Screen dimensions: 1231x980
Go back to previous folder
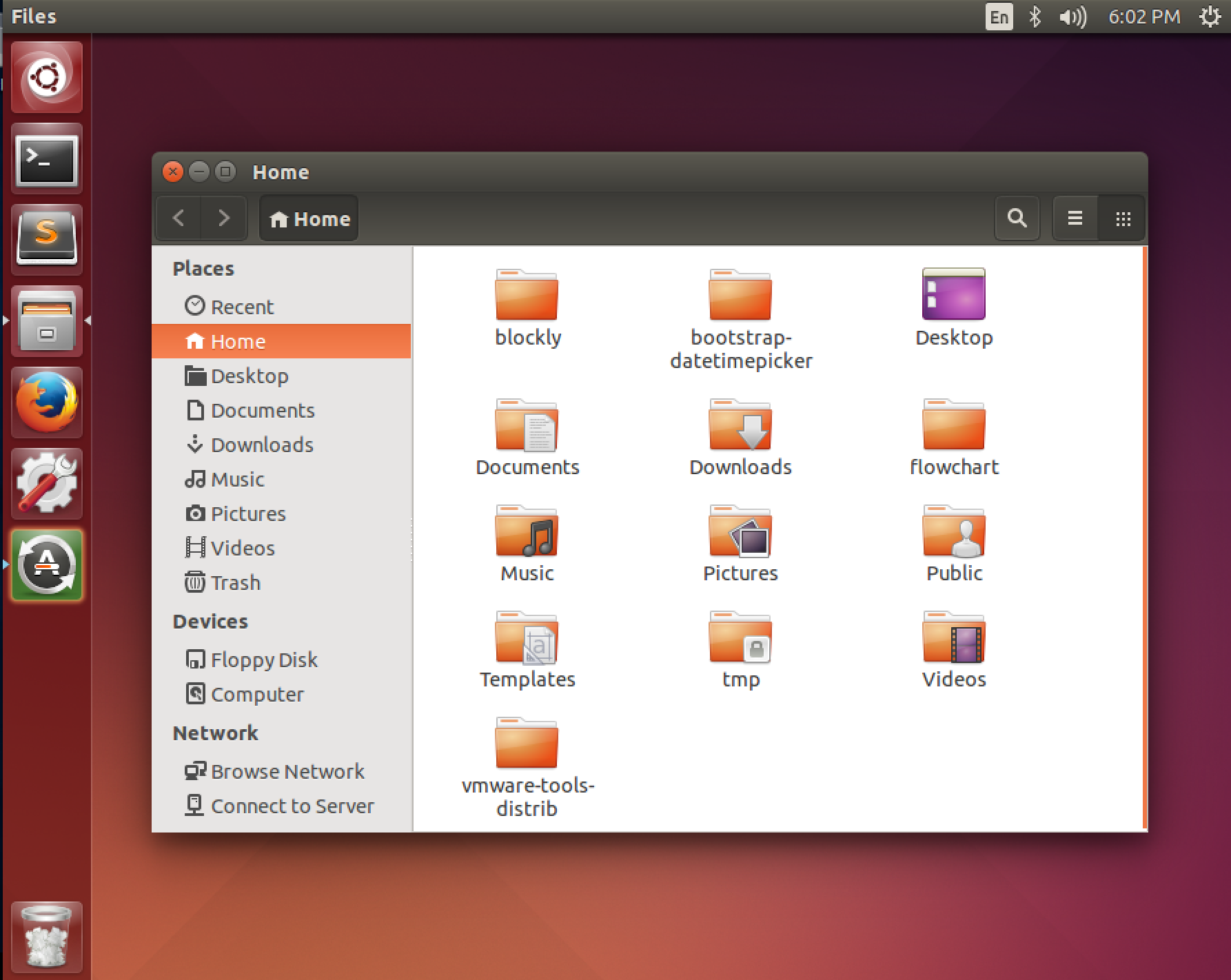point(179,218)
